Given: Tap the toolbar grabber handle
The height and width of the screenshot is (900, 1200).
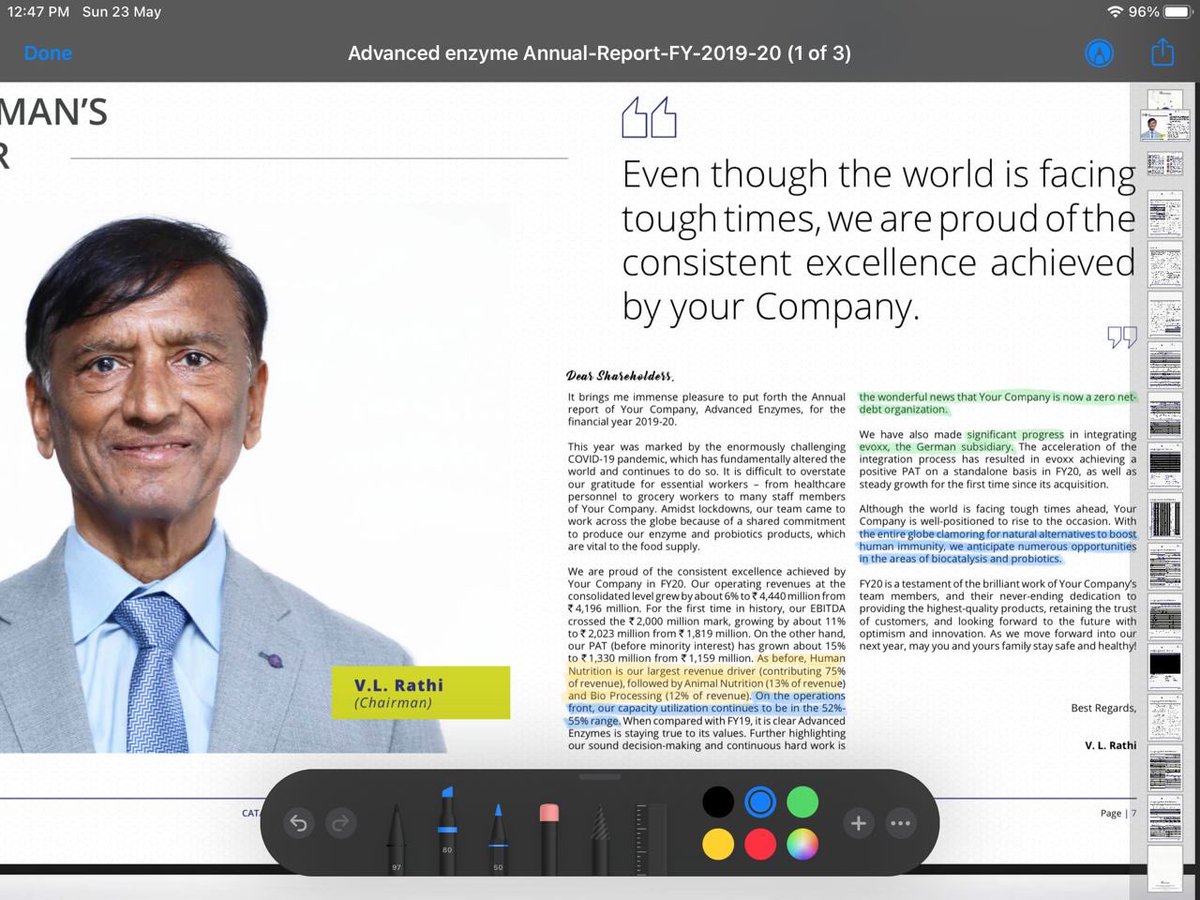Looking at the screenshot, I should click(599, 776).
